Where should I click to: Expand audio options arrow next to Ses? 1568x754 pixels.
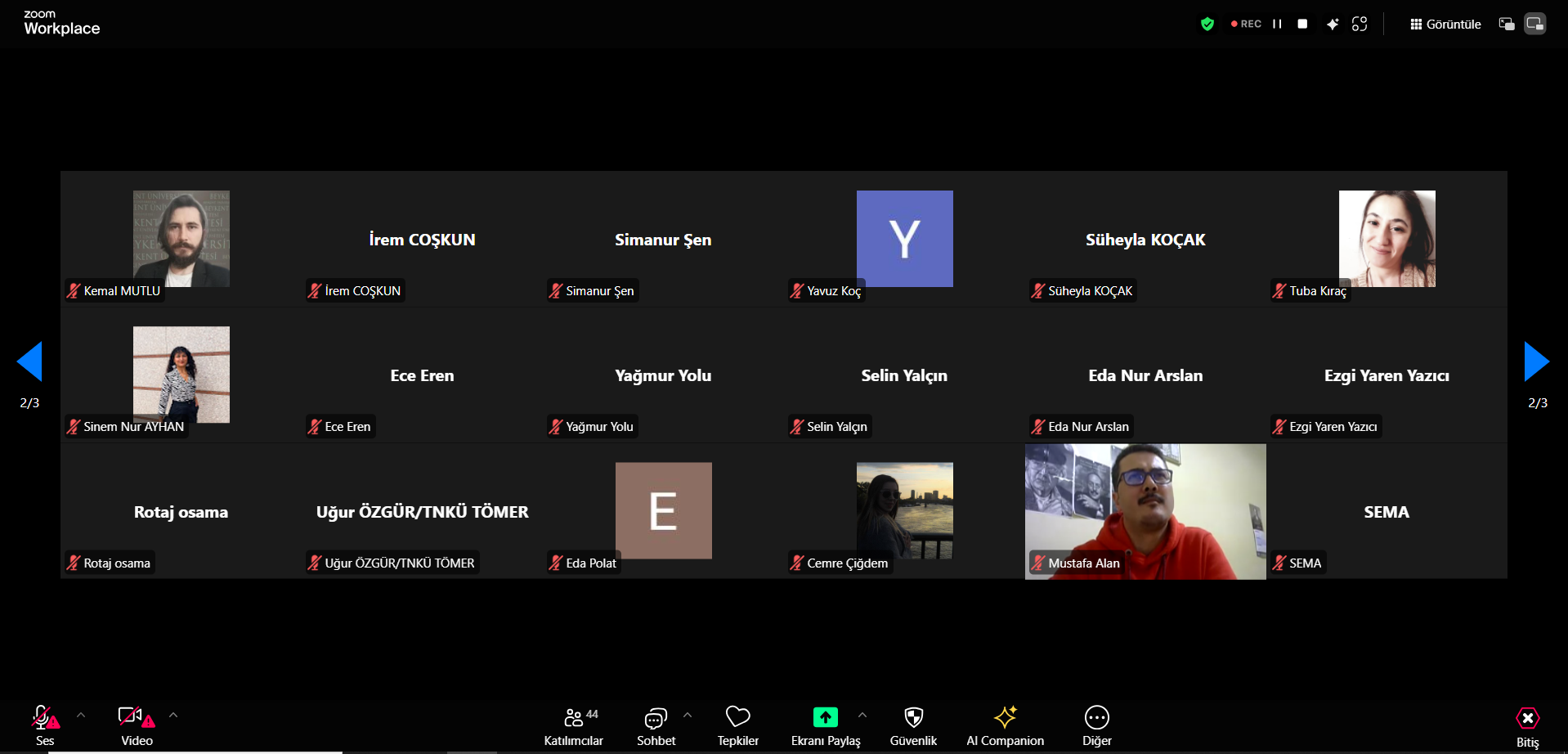pos(81,716)
